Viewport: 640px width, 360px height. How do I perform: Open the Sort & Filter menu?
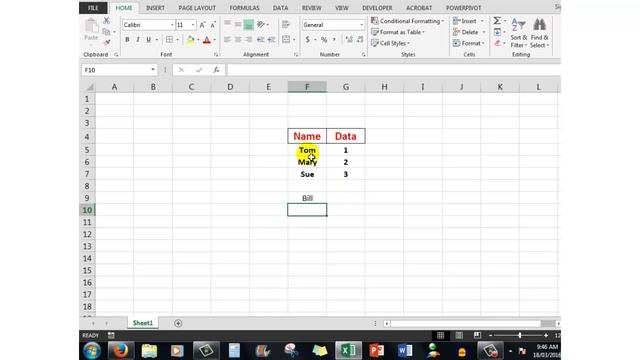tap(519, 33)
